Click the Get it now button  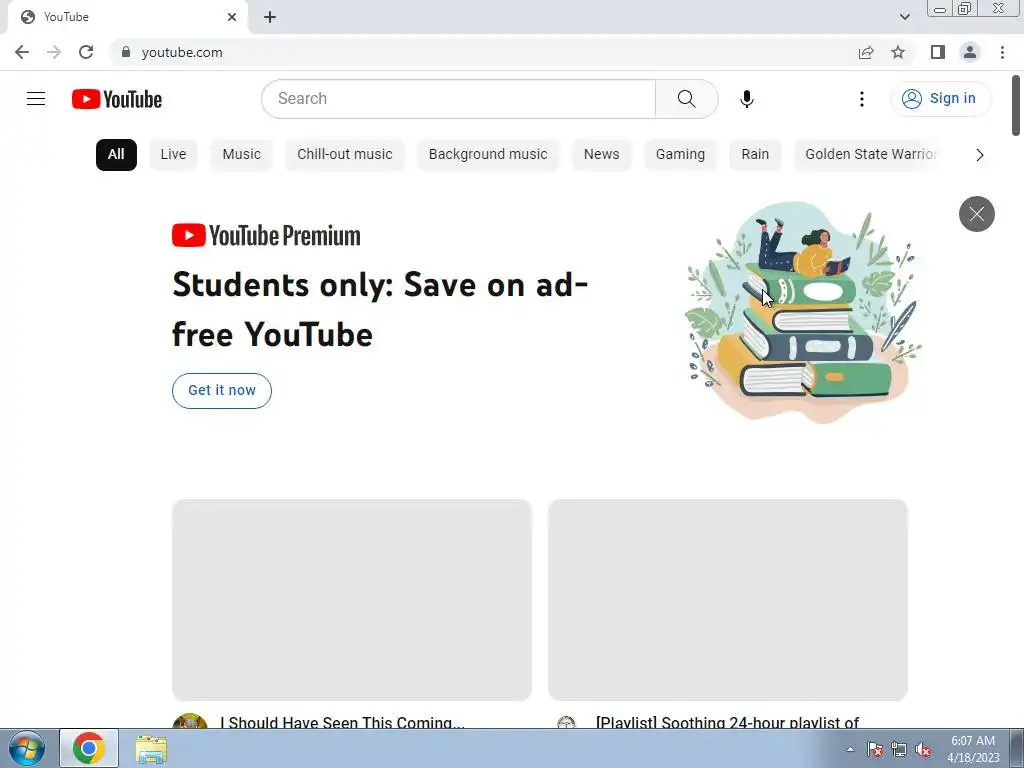[222, 391]
